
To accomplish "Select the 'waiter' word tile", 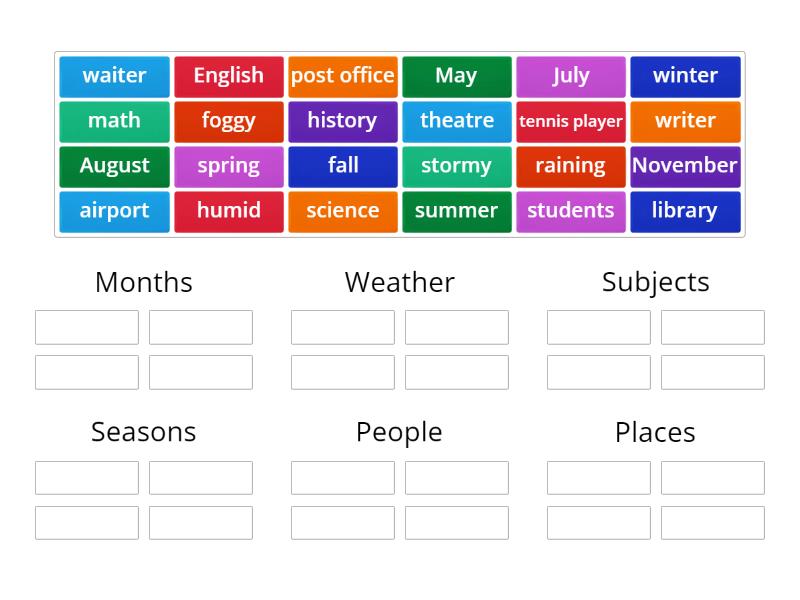I will point(113,76).
